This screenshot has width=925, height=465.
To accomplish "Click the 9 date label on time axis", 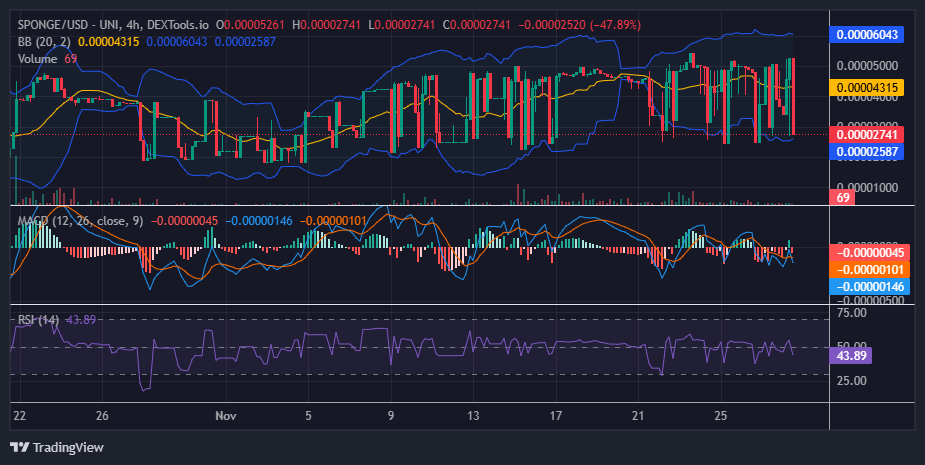I will pos(391,415).
